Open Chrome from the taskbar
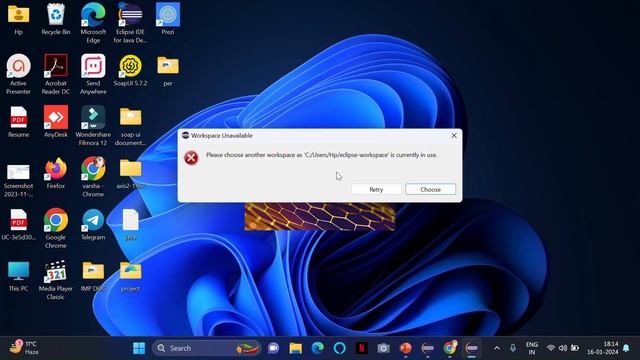Image resolution: width=640 pixels, height=360 pixels. point(449,348)
